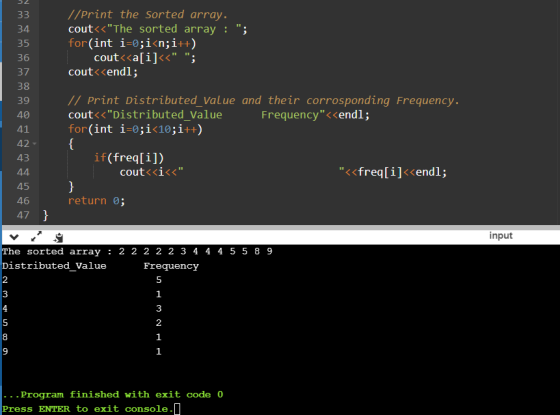Click the 'return 0;' statement

(x=96, y=201)
